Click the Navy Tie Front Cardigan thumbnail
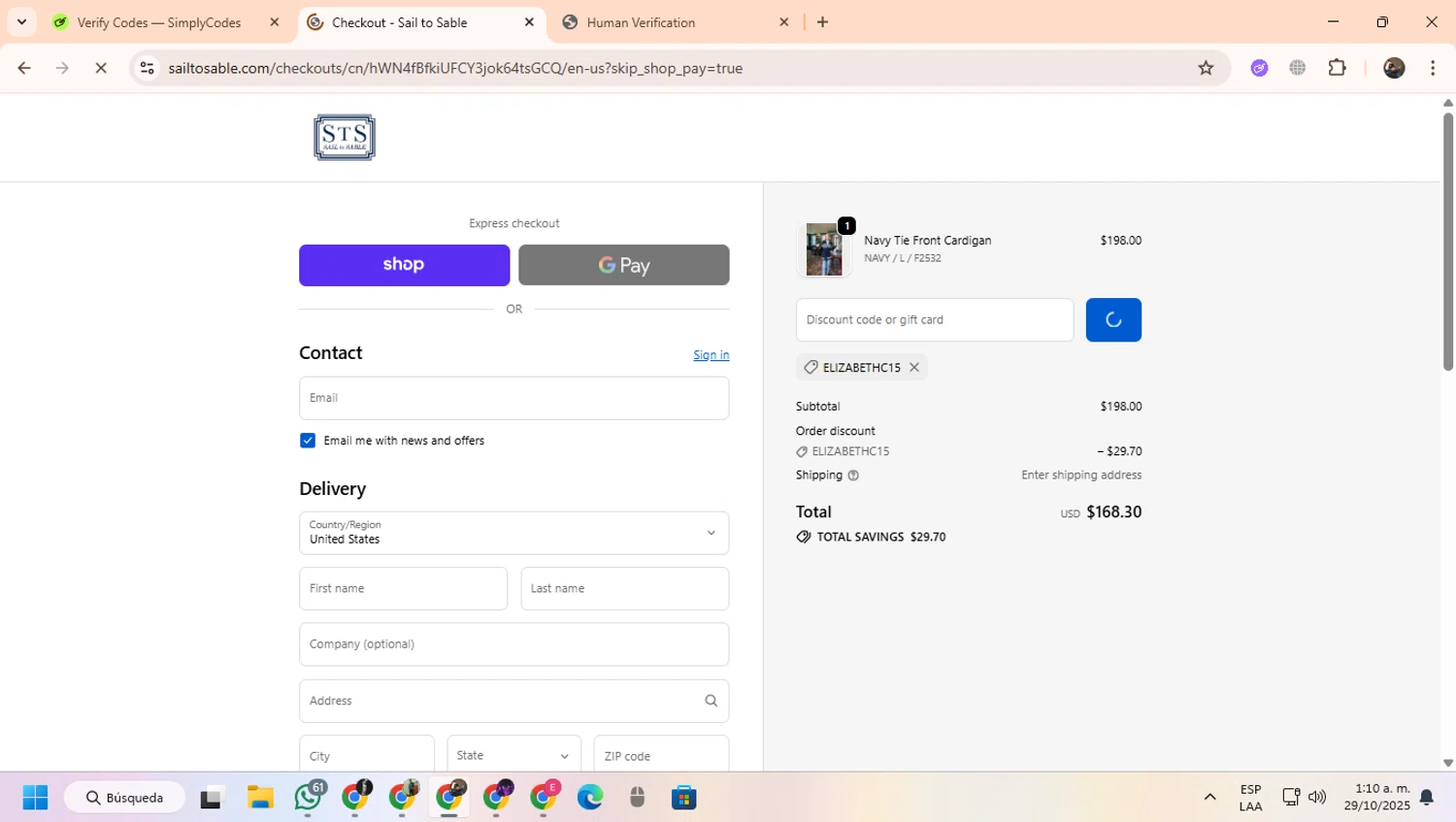Image resolution: width=1456 pixels, height=822 pixels. (824, 249)
